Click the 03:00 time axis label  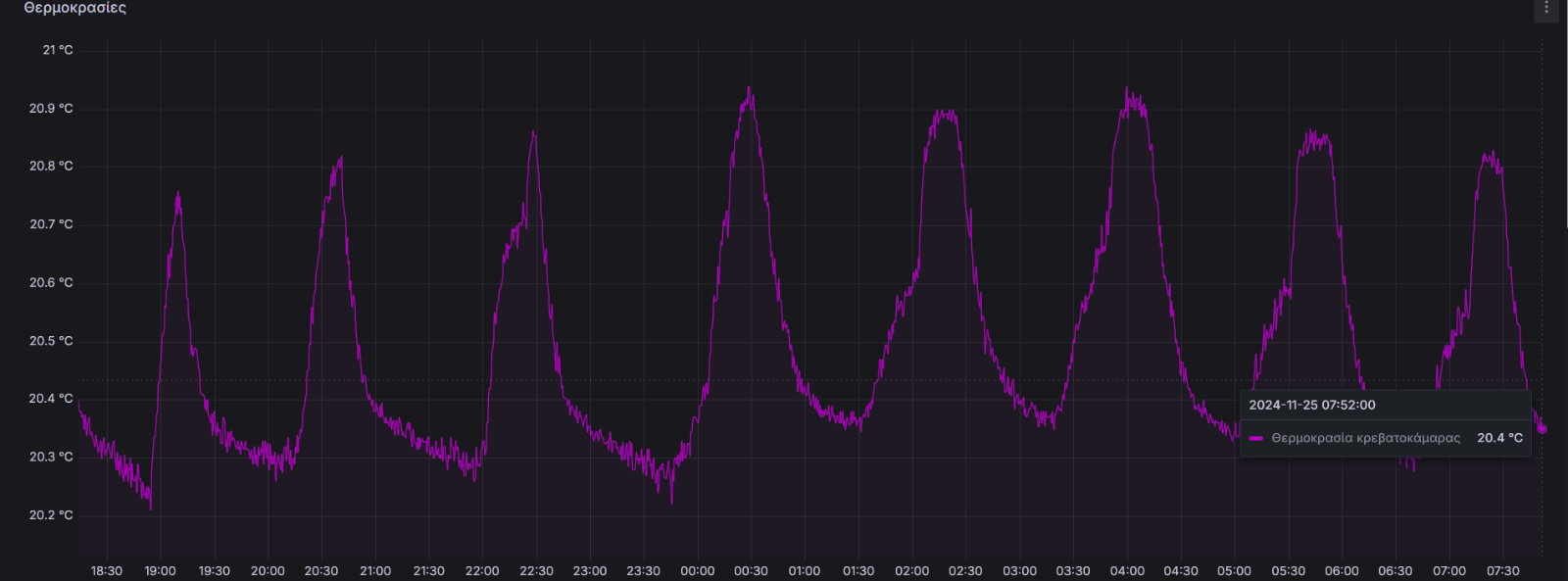coord(1019,571)
